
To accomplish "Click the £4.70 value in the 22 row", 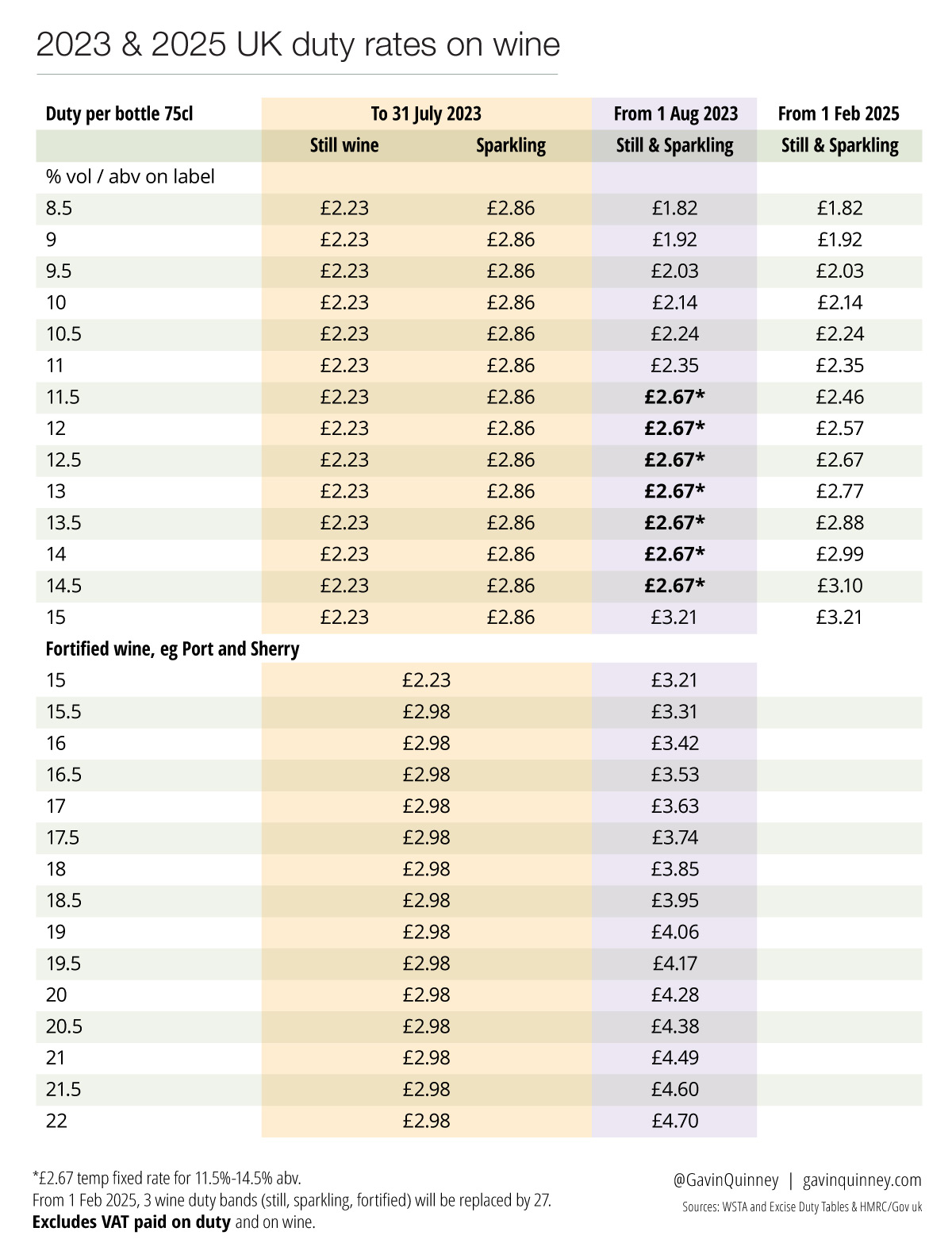I will click(675, 1121).
